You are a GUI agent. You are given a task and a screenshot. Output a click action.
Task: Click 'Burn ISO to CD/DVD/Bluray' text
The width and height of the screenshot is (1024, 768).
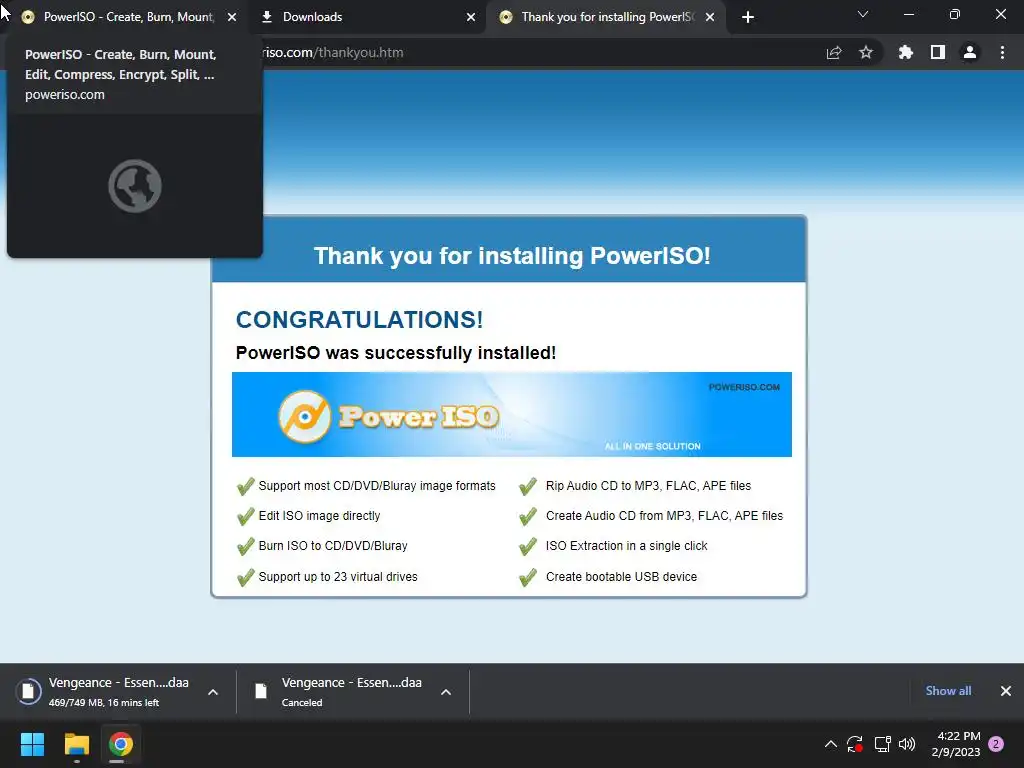tap(333, 546)
